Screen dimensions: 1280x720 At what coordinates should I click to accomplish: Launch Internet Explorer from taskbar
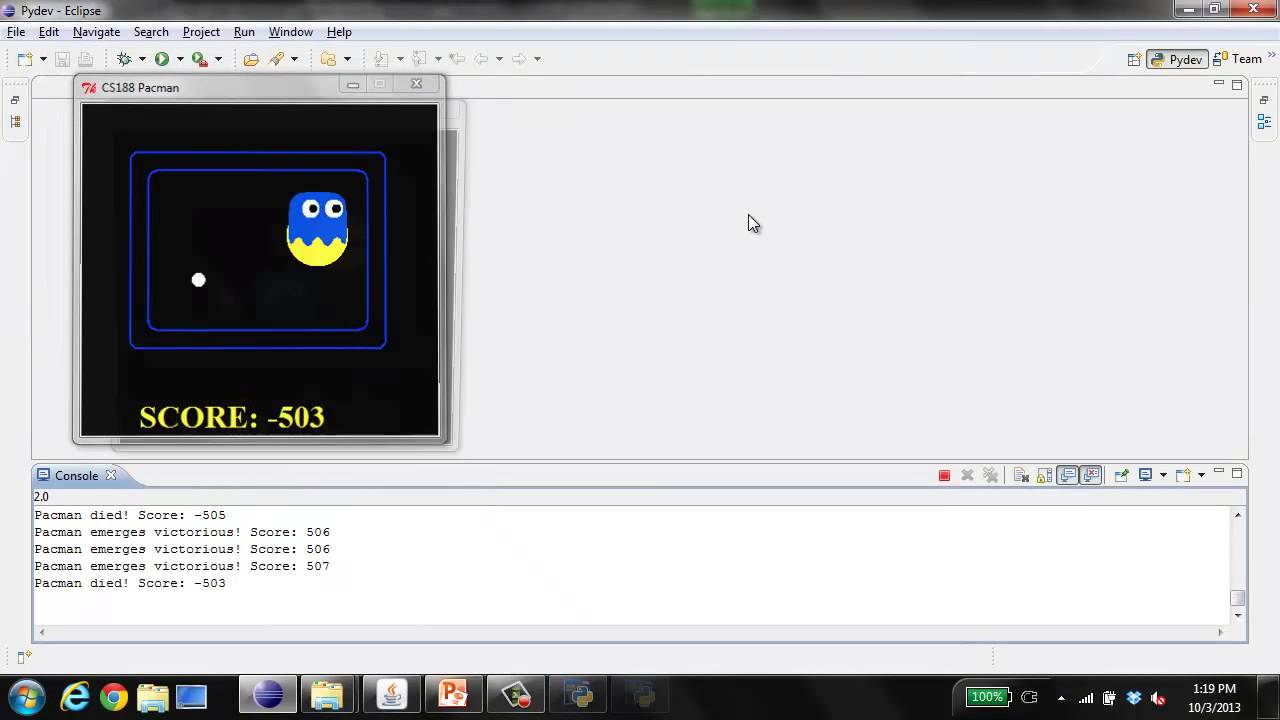[75, 696]
